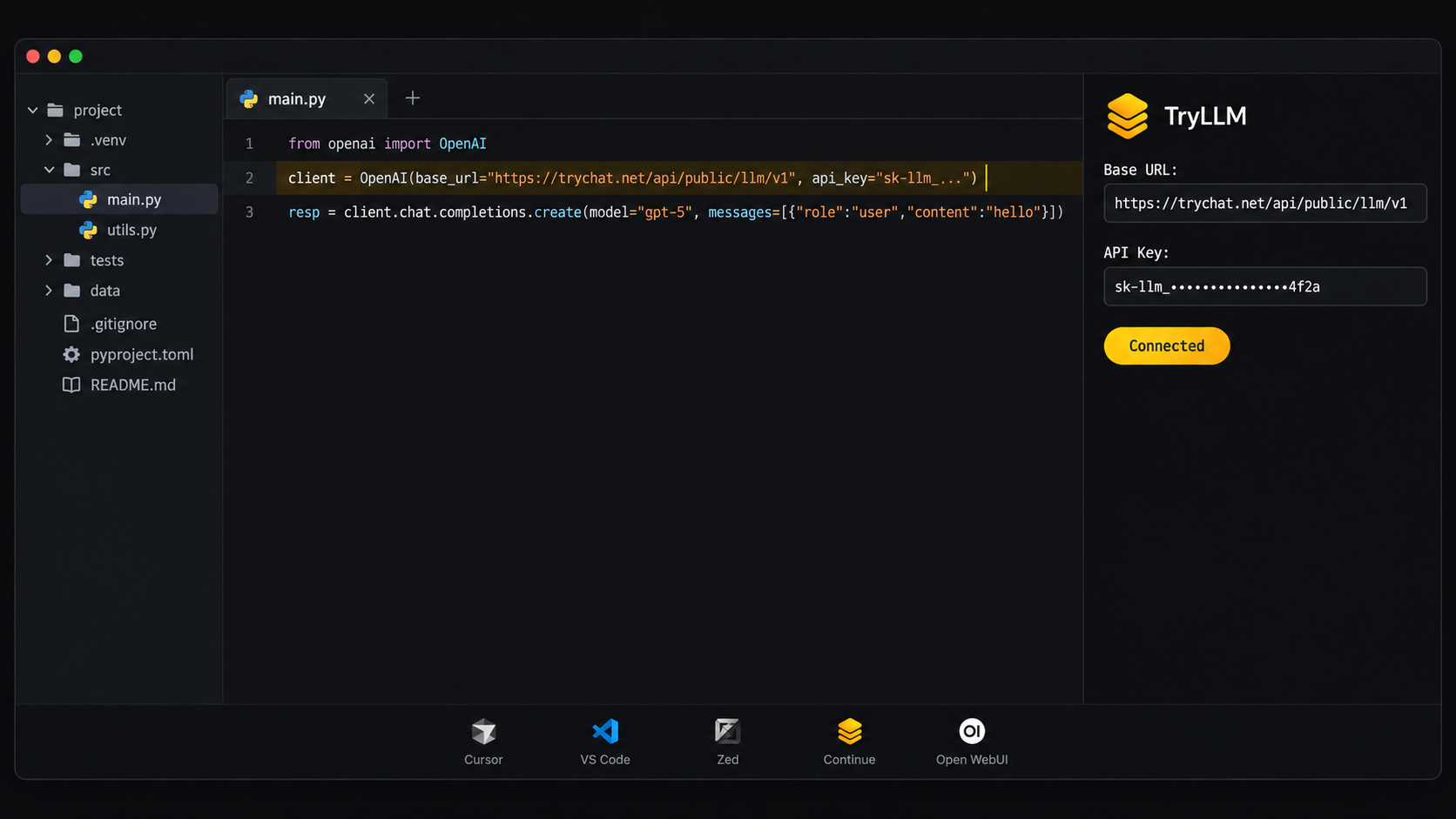
Task: Add a new editor tab
Action: (413, 98)
